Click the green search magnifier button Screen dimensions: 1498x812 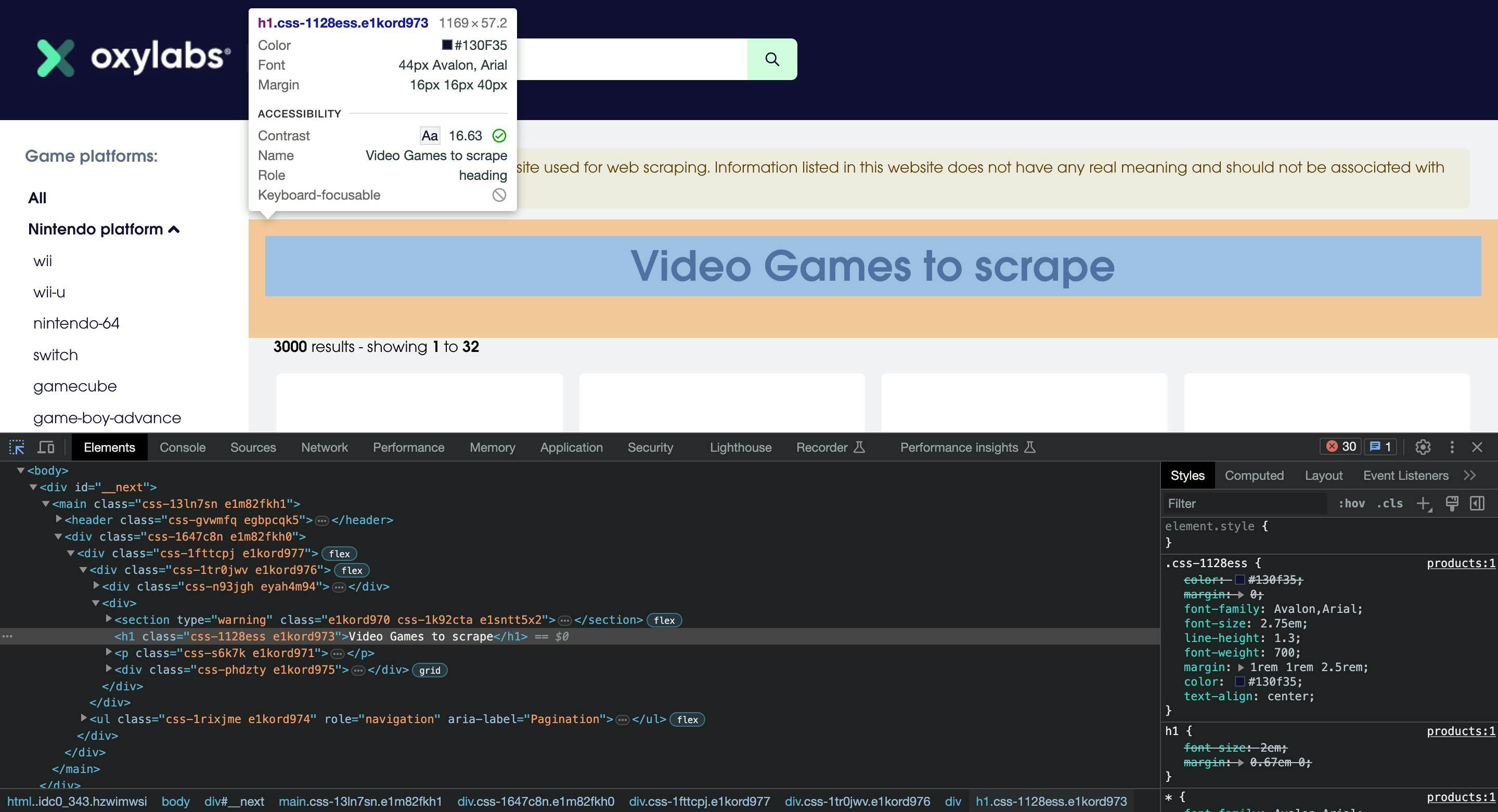click(x=772, y=59)
